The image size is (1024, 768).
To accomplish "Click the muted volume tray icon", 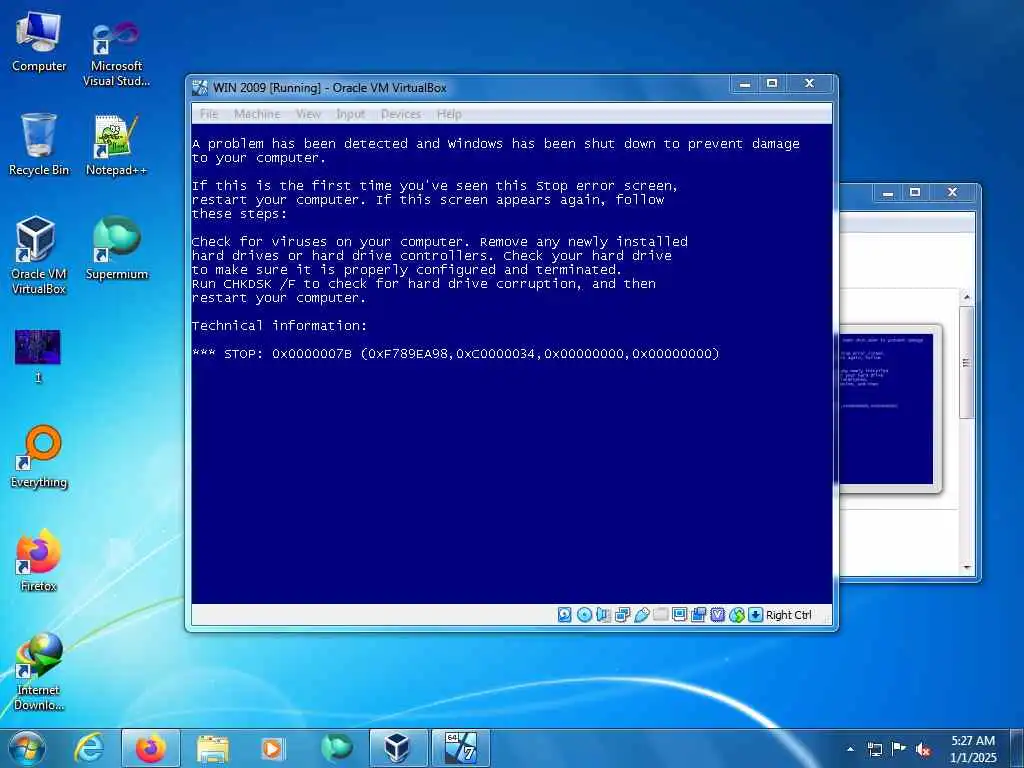I will (x=923, y=749).
